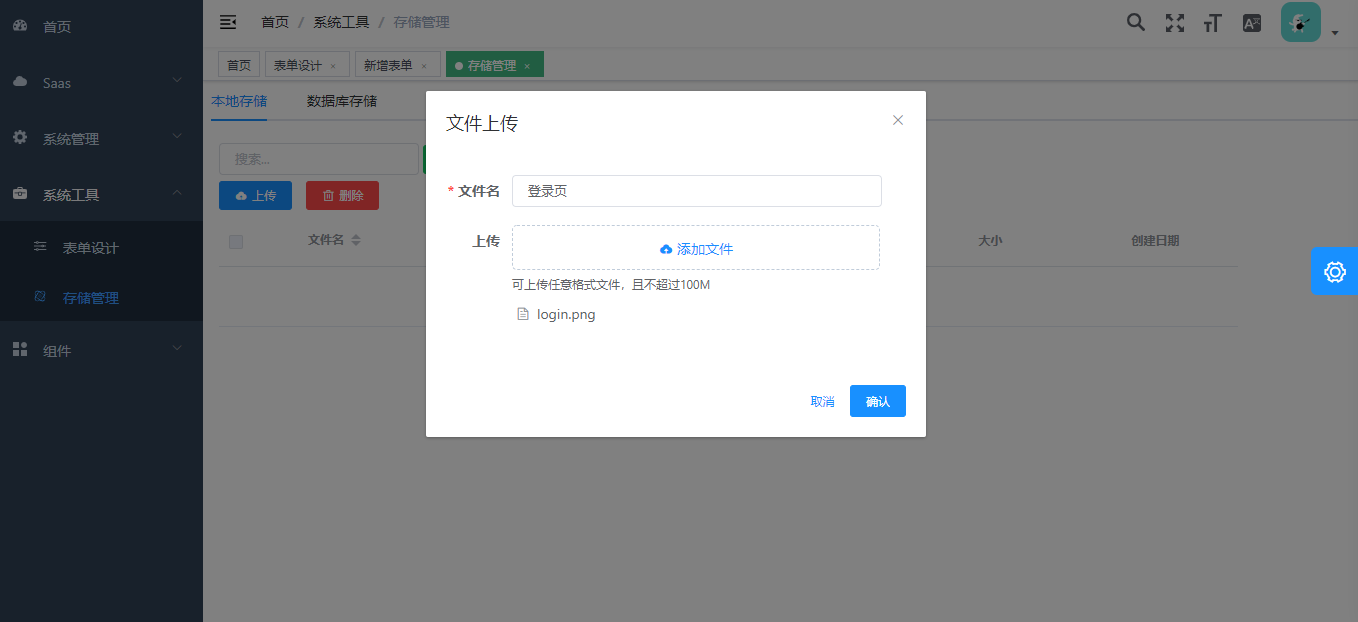The image size is (1358, 622).
Task: Click the search magnifier icon in header
Action: click(x=1135, y=22)
